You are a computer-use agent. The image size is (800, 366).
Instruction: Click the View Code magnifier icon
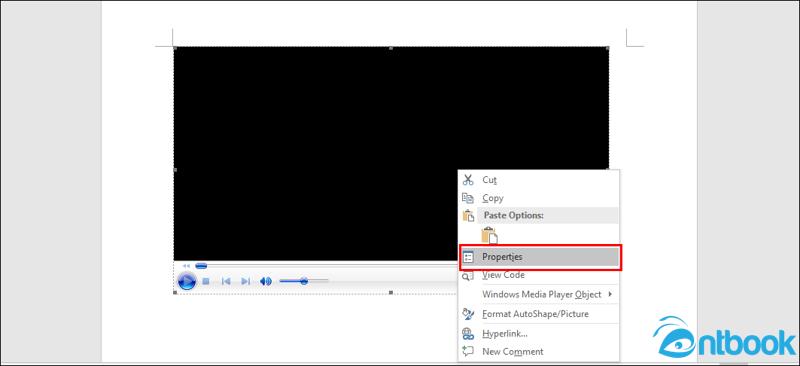point(468,275)
